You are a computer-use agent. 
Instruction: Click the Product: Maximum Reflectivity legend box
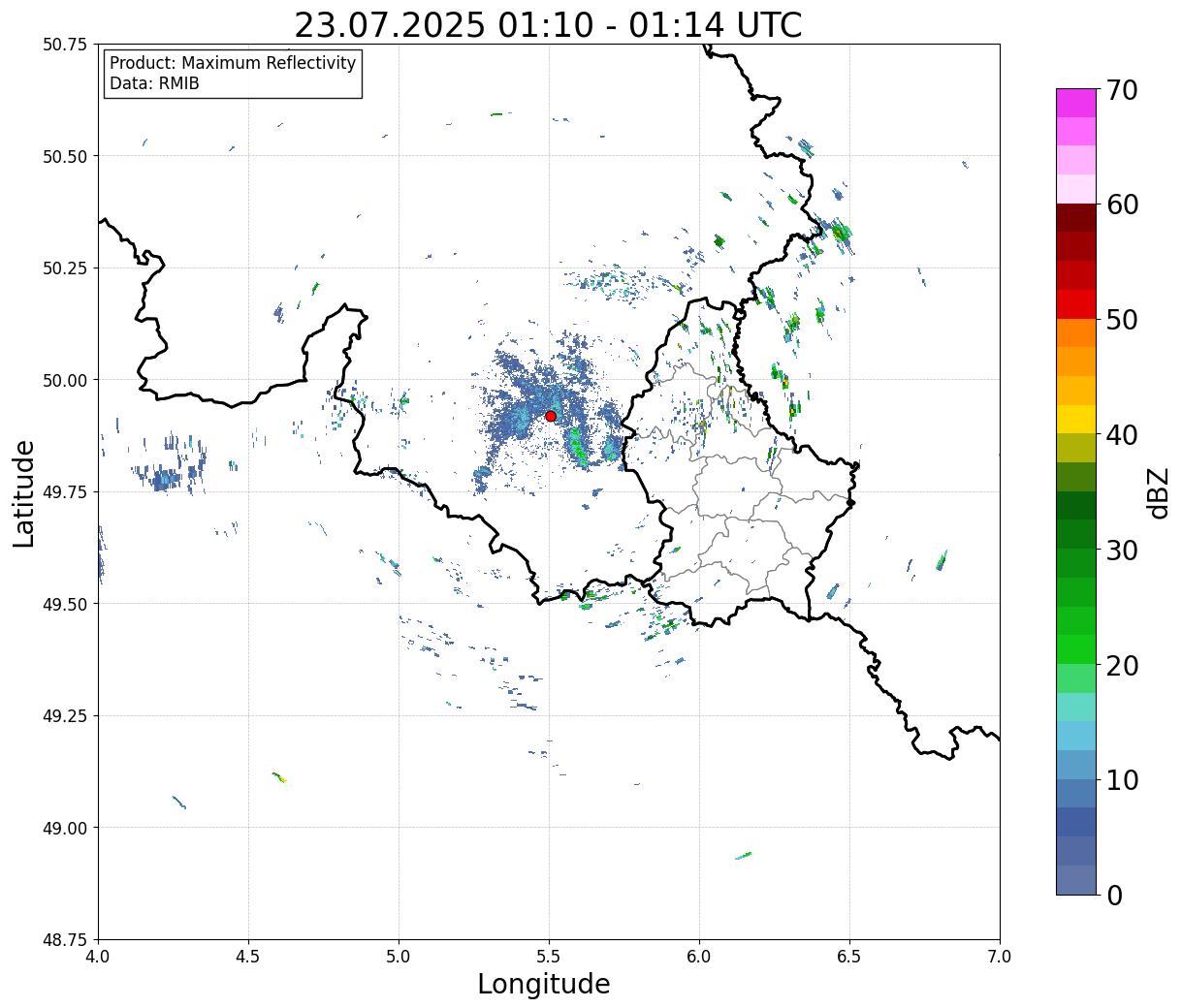(x=233, y=74)
